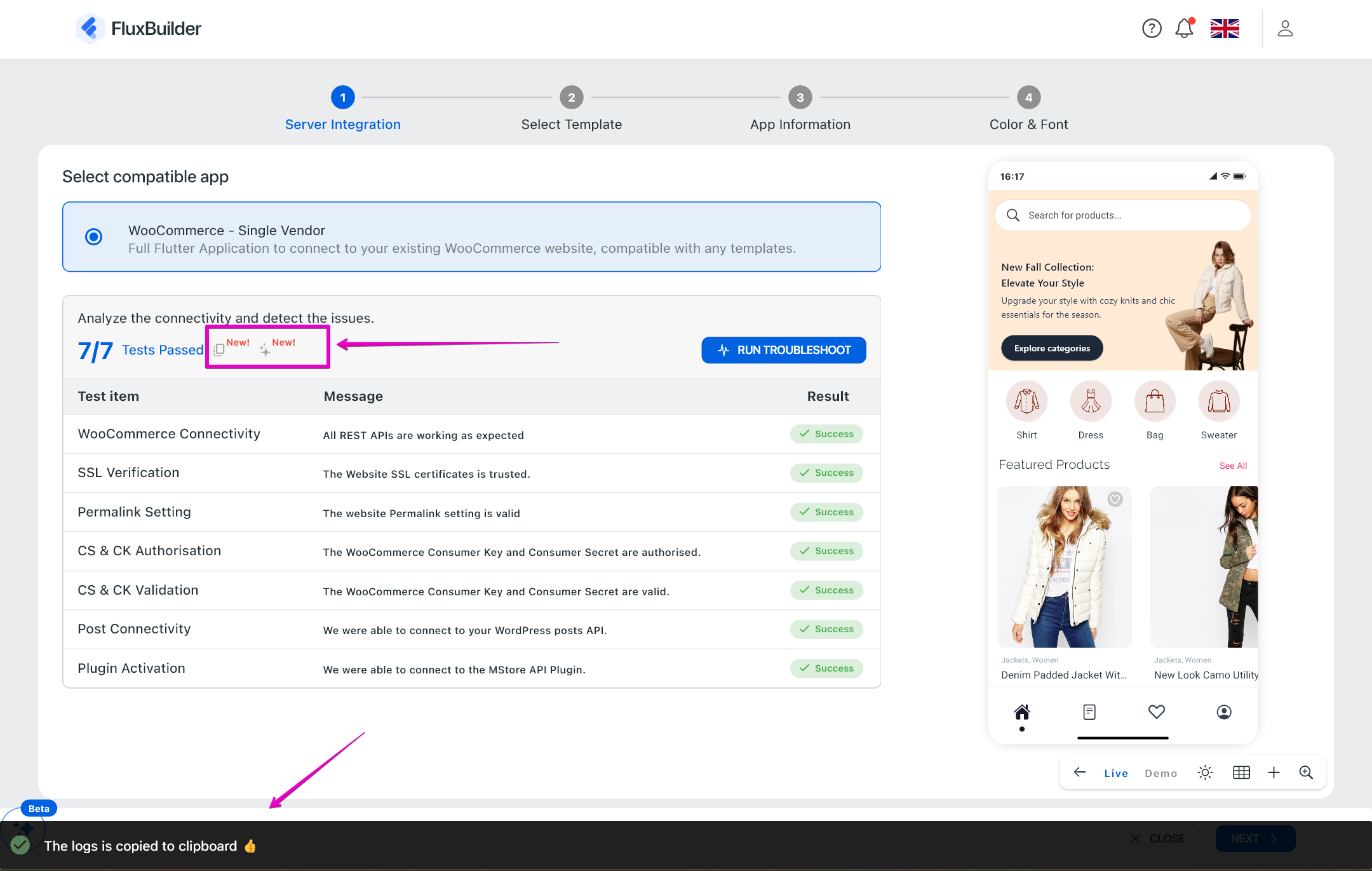
Task: Select WooCommerce Single Vendor radio button
Action: point(94,237)
